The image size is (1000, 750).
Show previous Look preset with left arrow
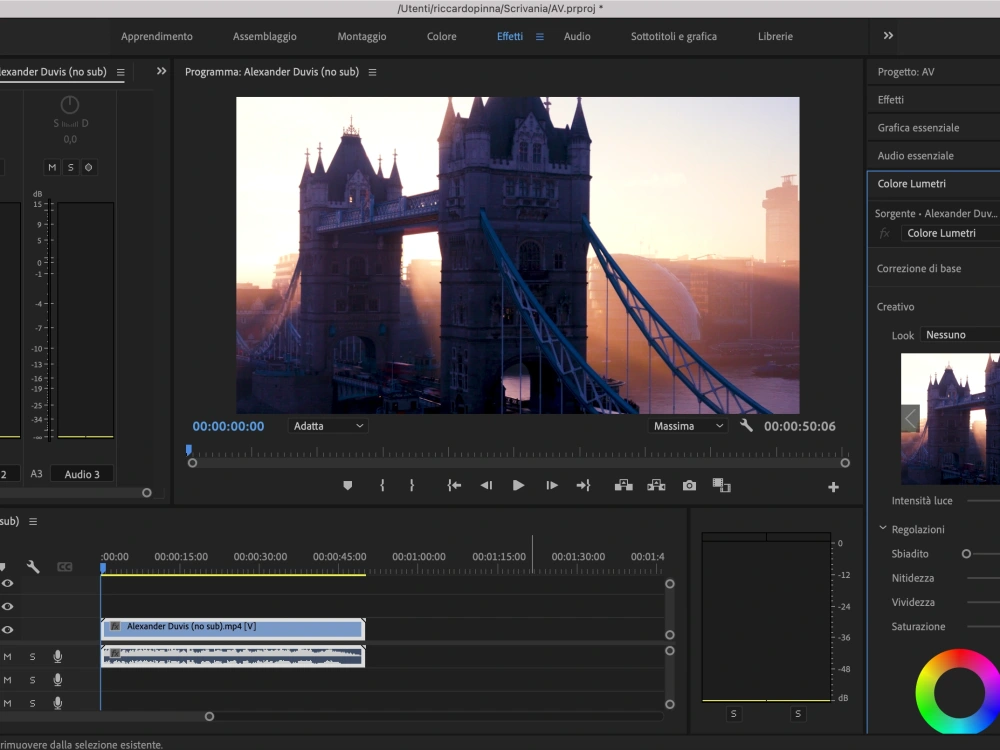[910, 419]
